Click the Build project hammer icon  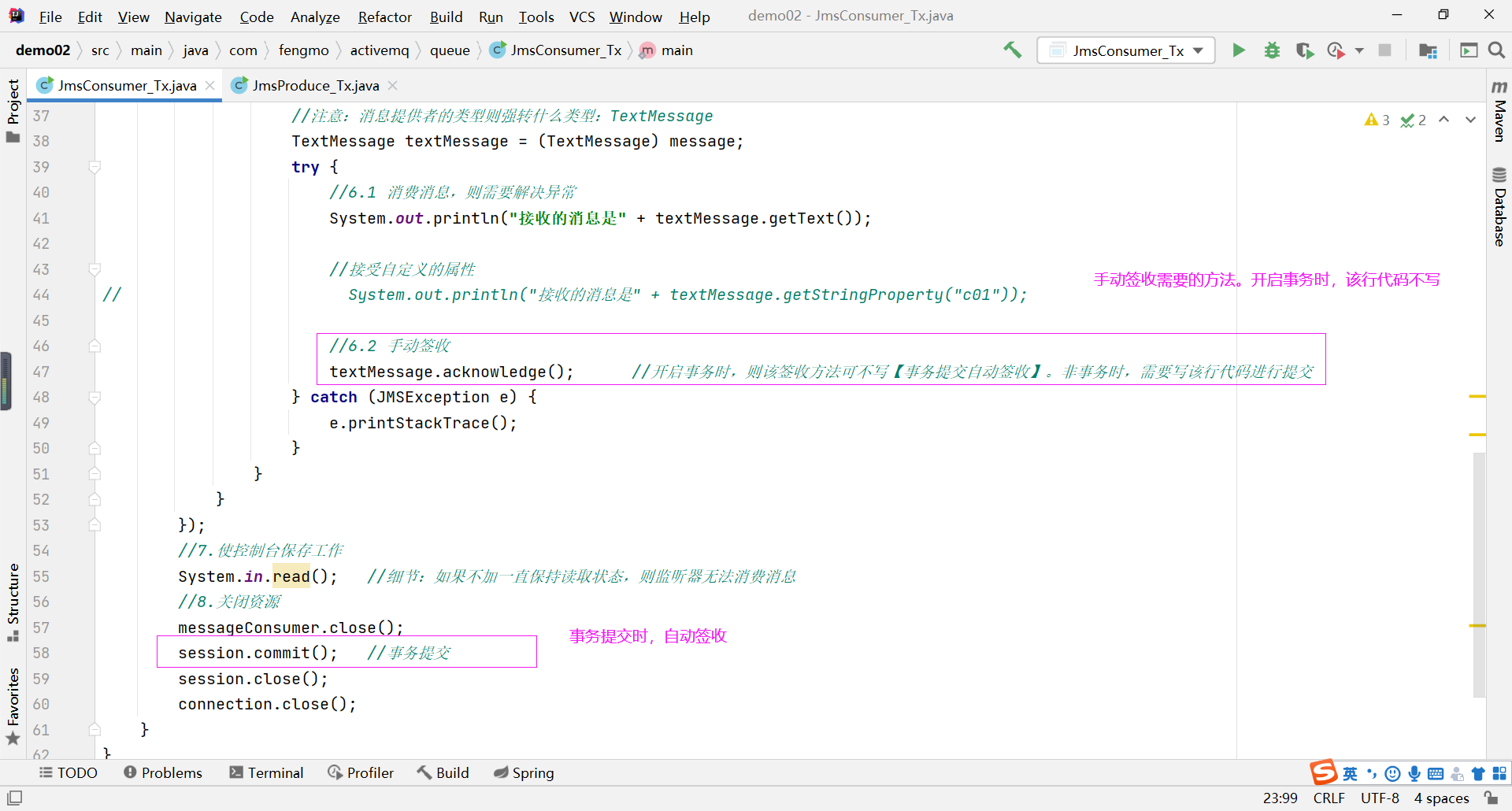1012,50
